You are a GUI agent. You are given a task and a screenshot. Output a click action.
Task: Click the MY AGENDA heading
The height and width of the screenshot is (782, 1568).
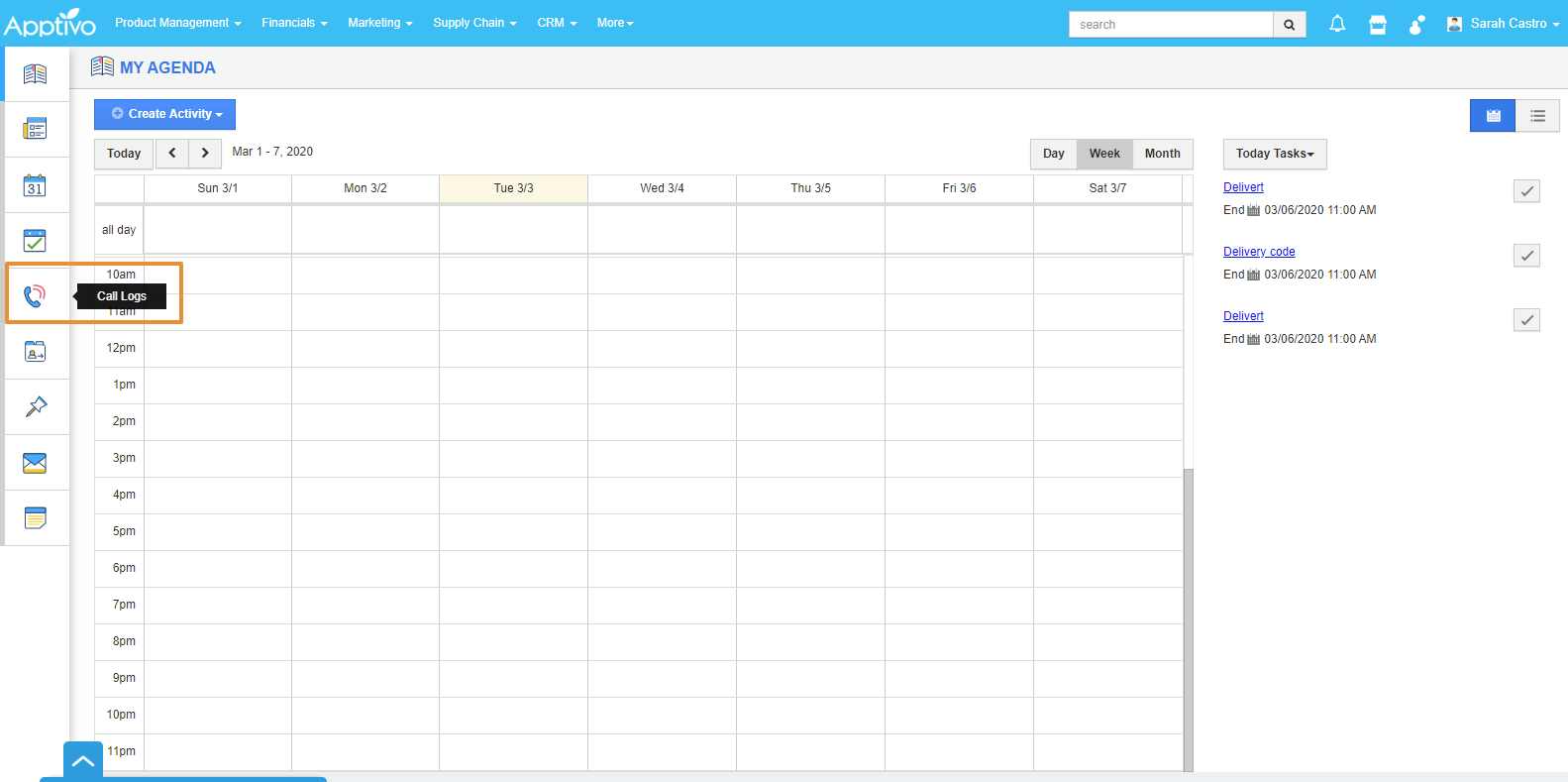167,67
